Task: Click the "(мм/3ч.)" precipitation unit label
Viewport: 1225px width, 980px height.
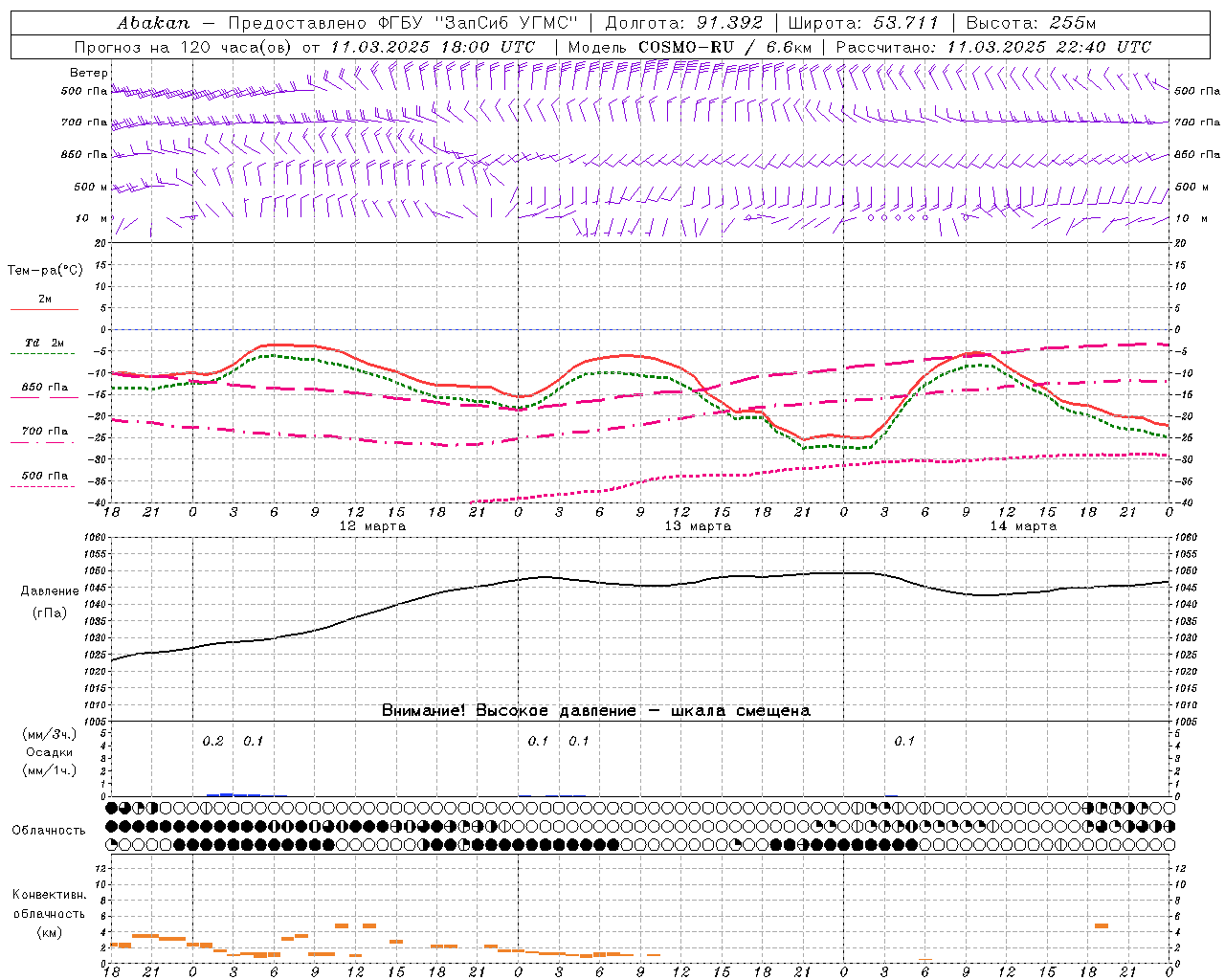Action: point(49,734)
